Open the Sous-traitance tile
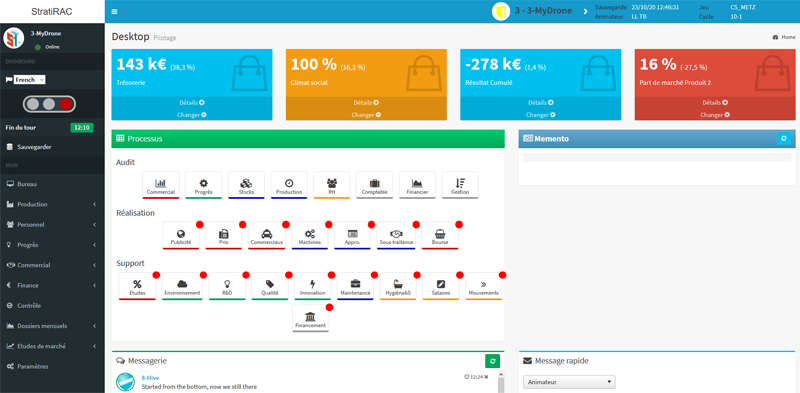Screen dimensions: 800x393 point(396,236)
